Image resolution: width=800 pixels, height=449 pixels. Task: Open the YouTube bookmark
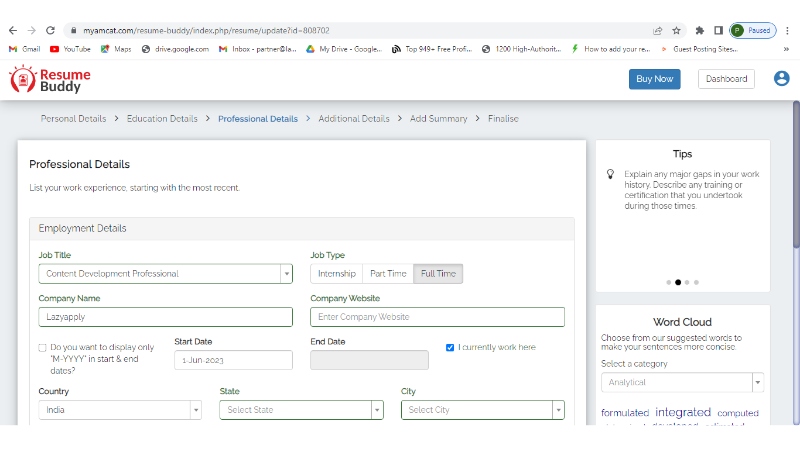pyautogui.click(x=70, y=48)
